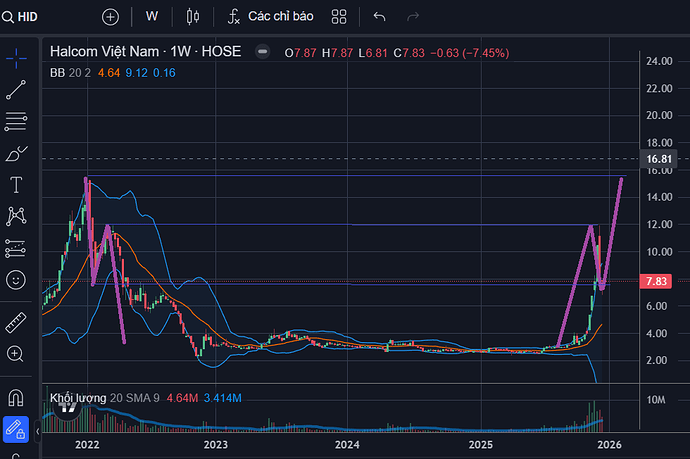
Task: Click the 7.83 current price label
Action: point(656,281)
